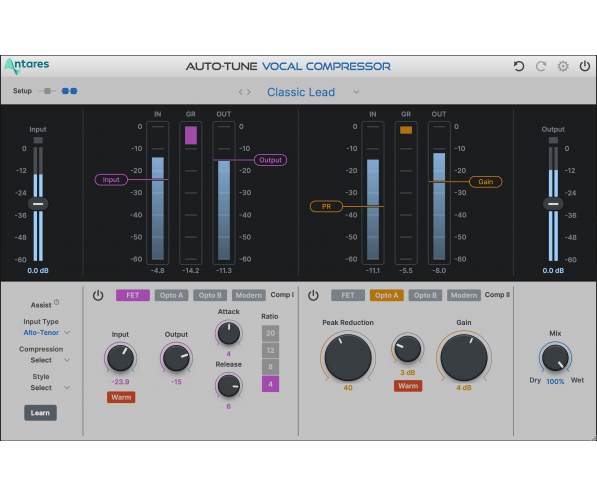
Task: Select Modern mode for Comp I
Action: 249,296
